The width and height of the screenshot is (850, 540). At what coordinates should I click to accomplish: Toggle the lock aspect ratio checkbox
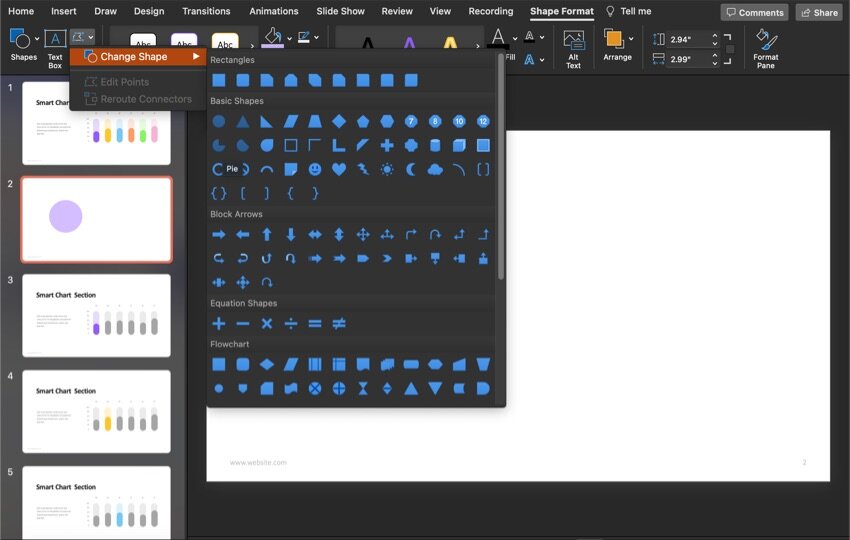[730, 49]
